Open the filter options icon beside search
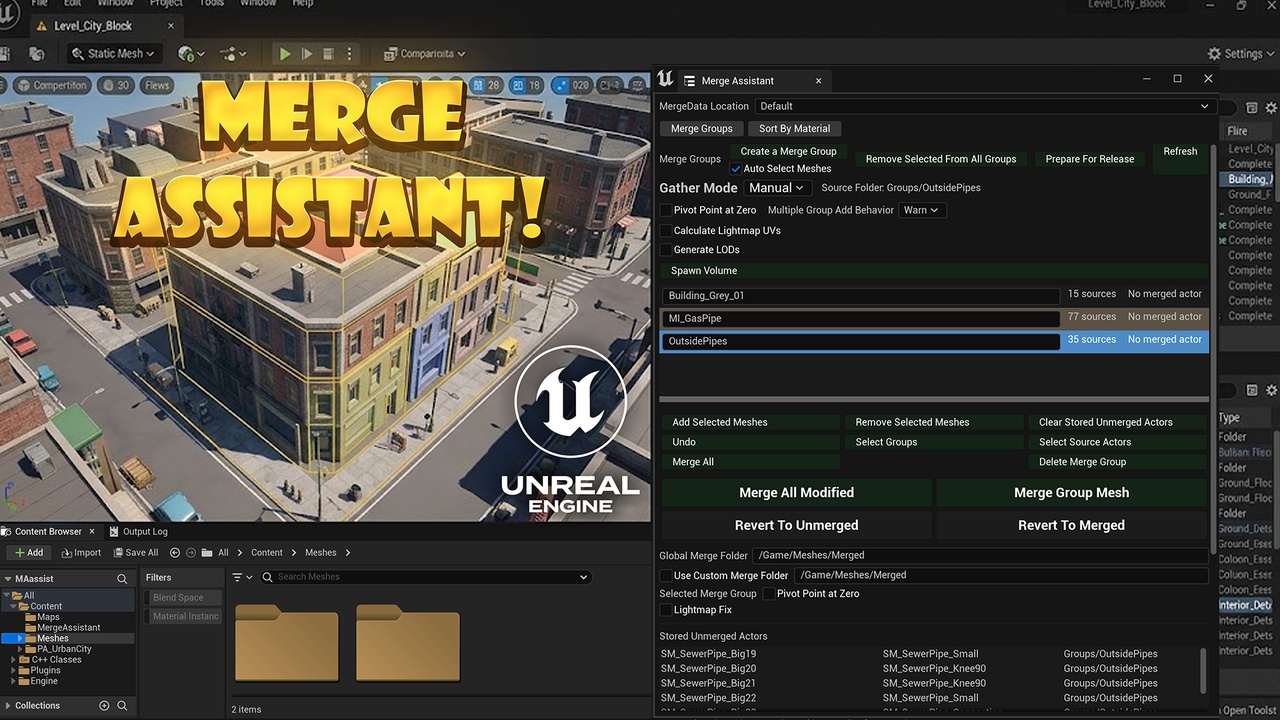The width and height of the screenshot is (1280, 720). [242, 577]
